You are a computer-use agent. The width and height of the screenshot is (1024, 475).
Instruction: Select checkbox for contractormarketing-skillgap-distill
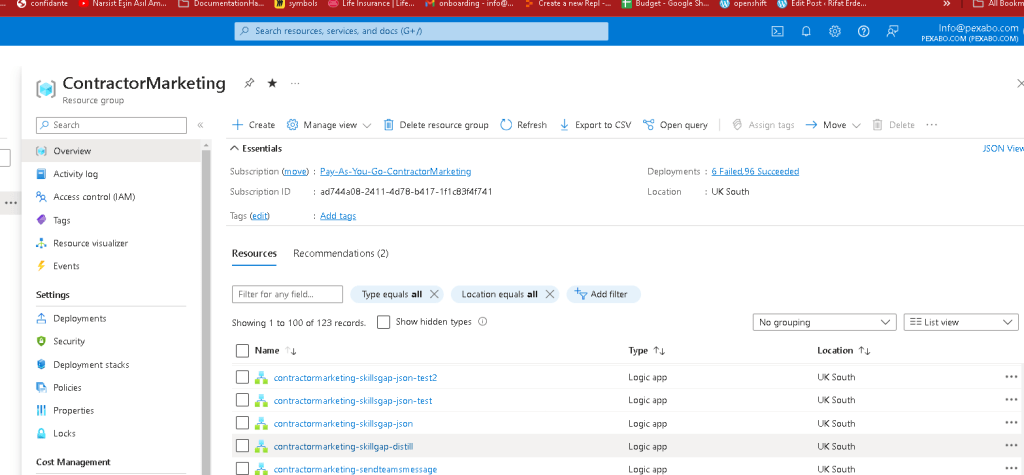tap(242, 446)
